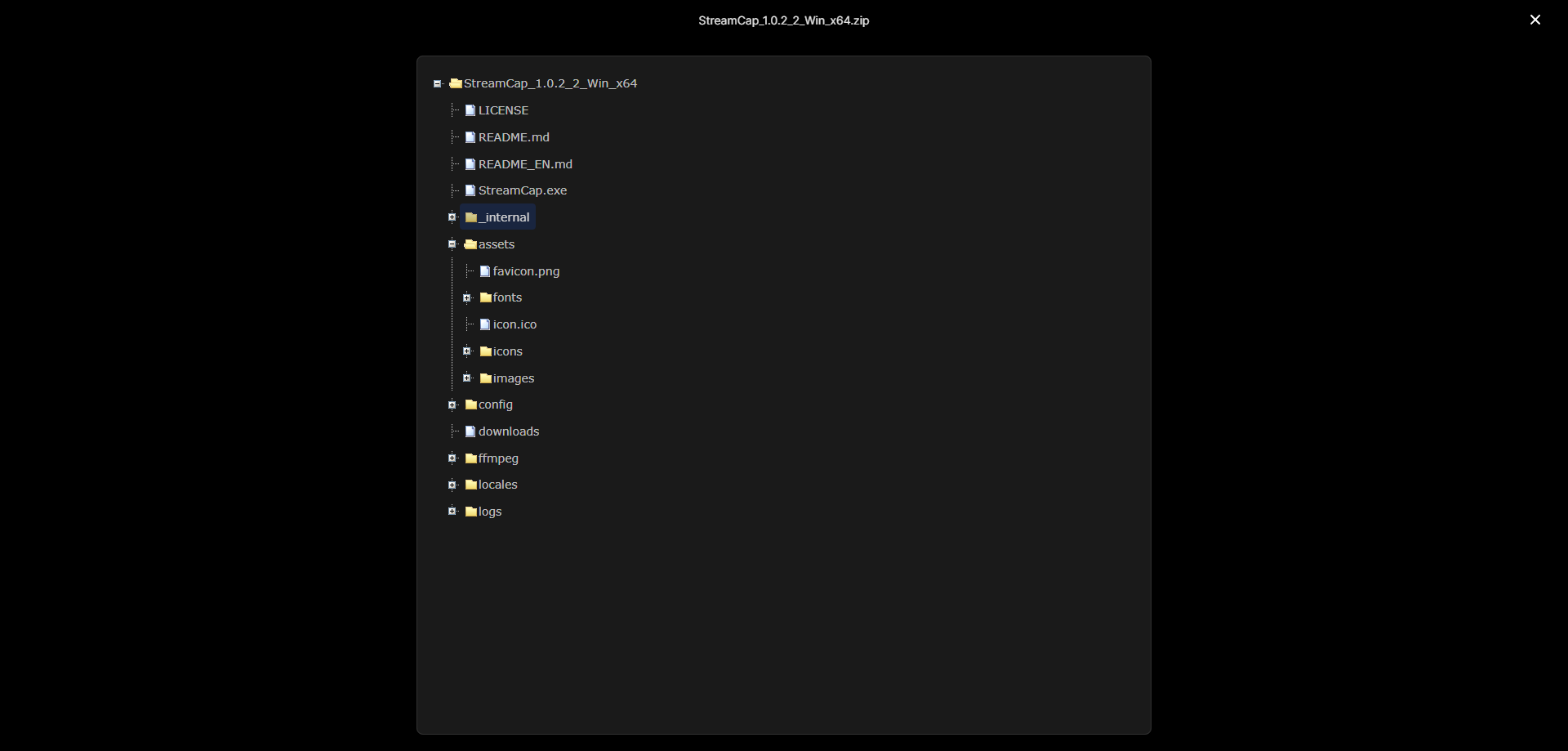The height and width of the screenshot is (751, 1568).
Task: Select the config folder label
Action: click(x=496, y=405)
